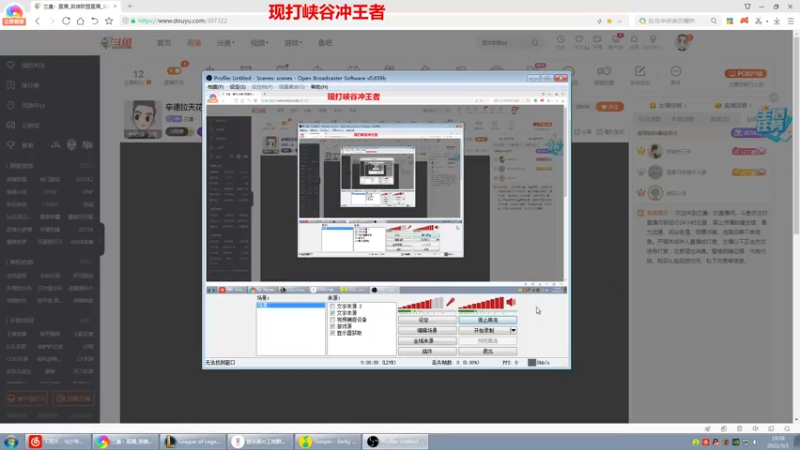The width and height of the screenshot is (800, 450).
Task: Toggle the 文字来源 2 source checkbox
Action: tap(333, 306)
